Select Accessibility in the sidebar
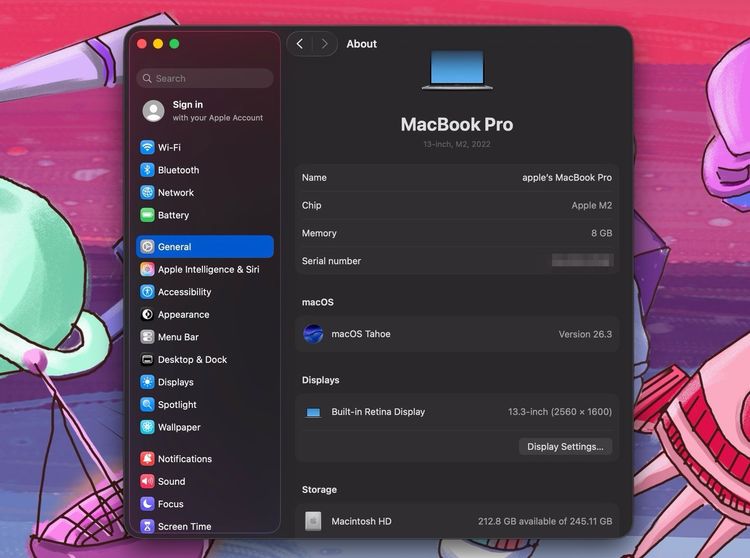 pyautogui.click(x=205, y=292)
